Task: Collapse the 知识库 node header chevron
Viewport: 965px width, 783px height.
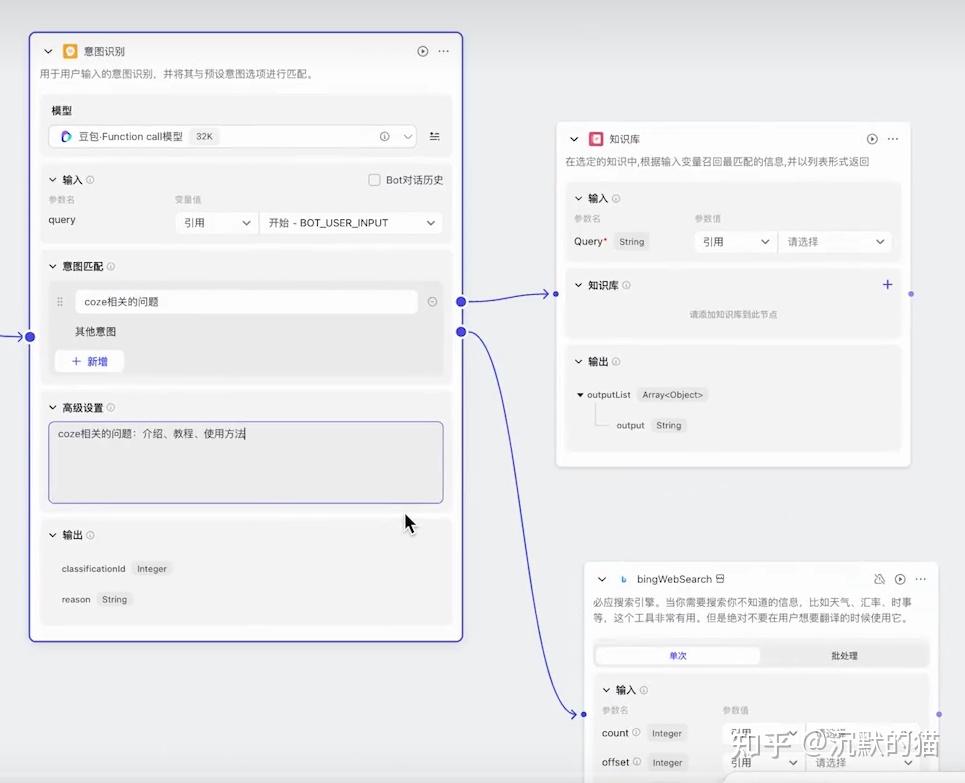Action: pos(574,139)
